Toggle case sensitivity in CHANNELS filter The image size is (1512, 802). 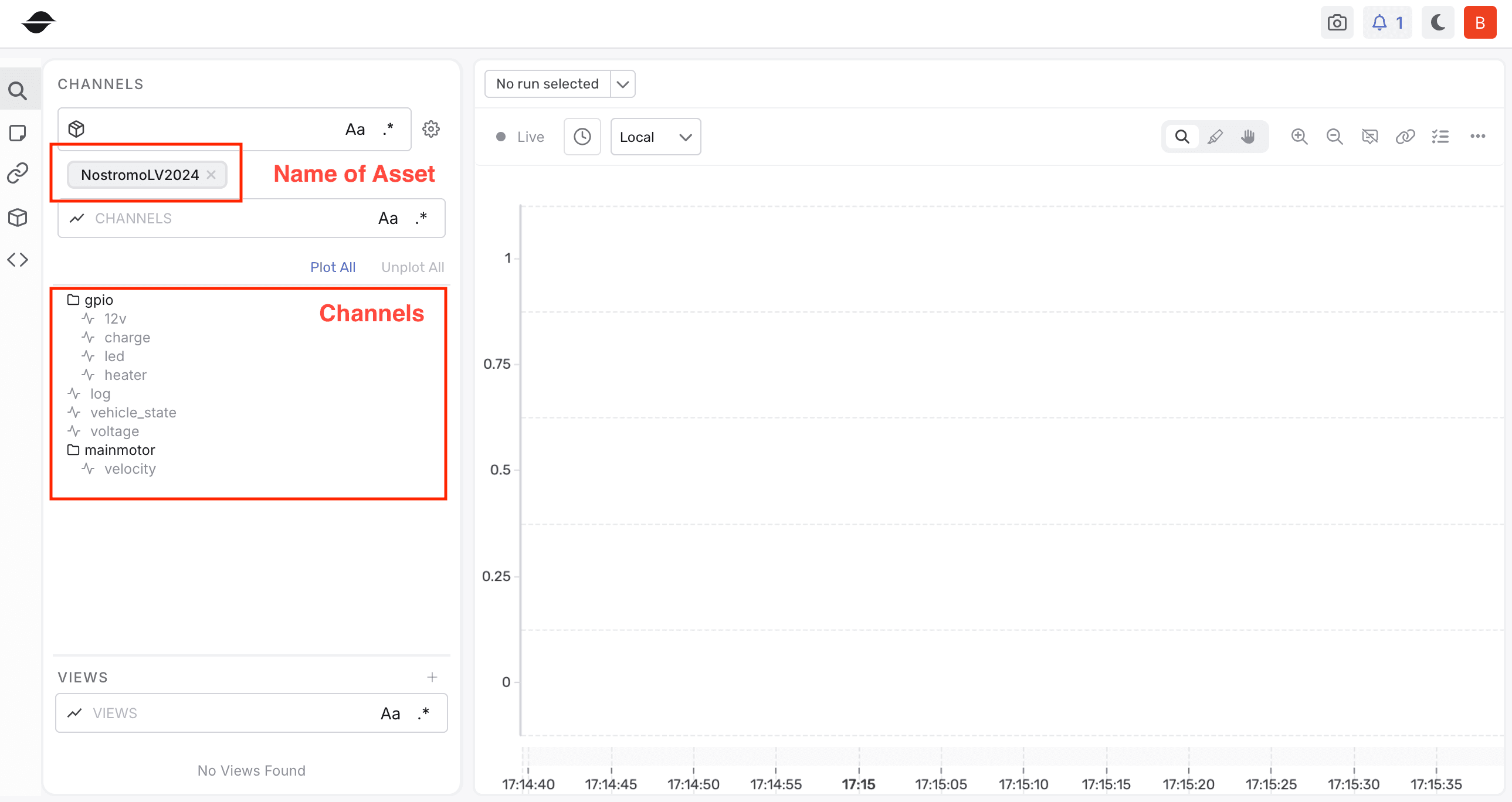pos(388,218)
